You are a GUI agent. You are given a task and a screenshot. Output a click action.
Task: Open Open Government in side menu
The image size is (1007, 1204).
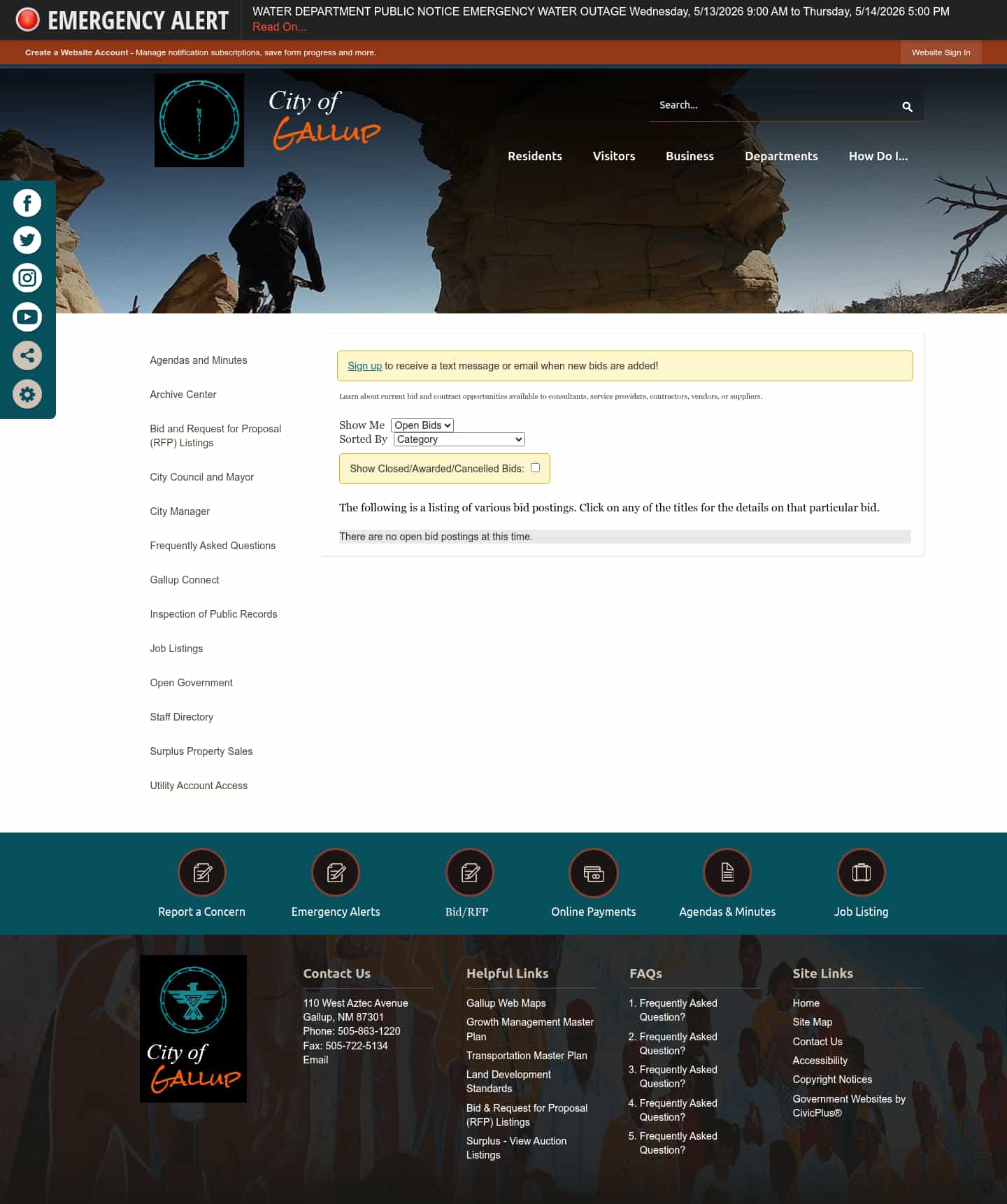191,683
